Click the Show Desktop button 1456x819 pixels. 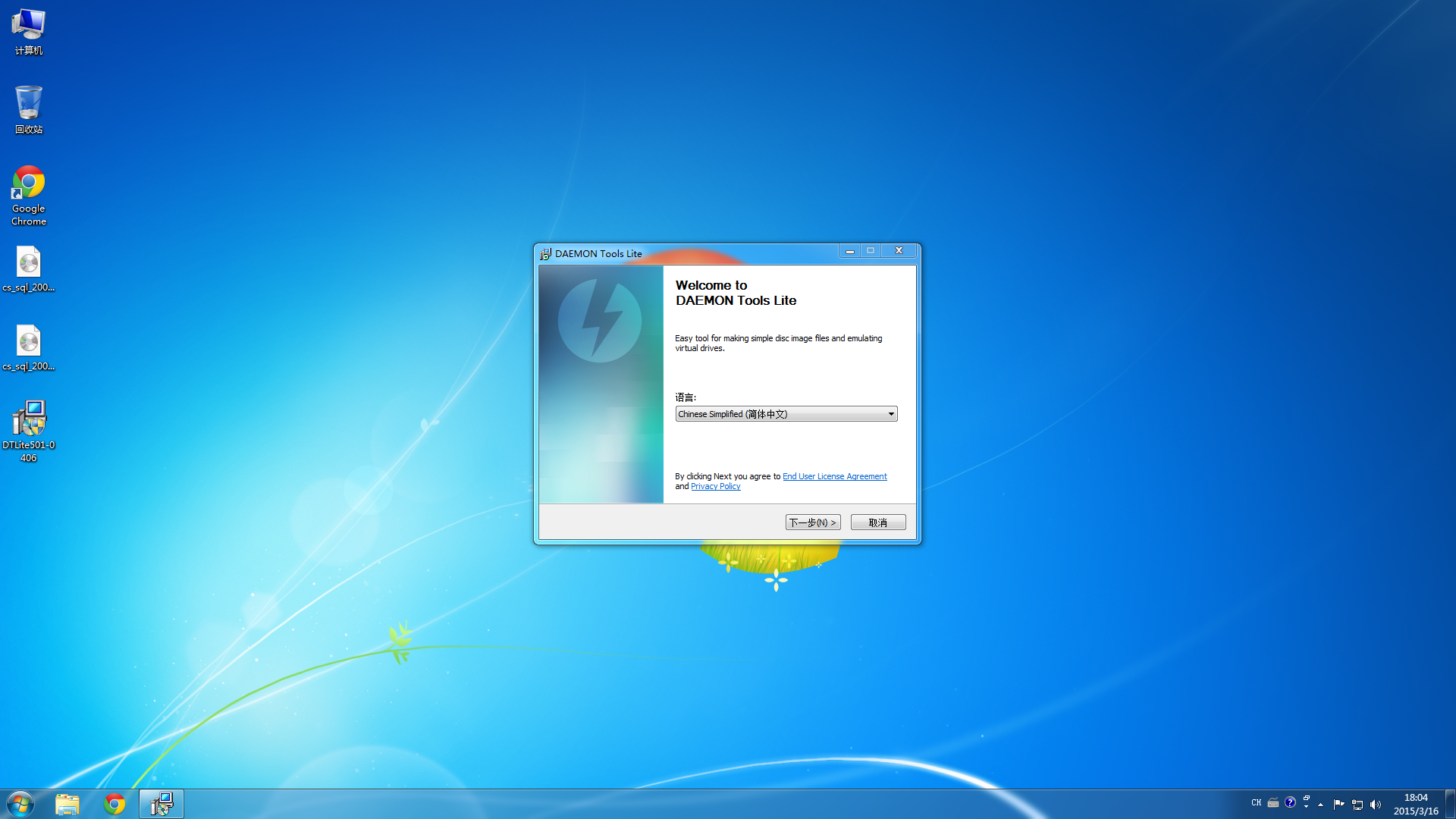[x=1450, y=804]
